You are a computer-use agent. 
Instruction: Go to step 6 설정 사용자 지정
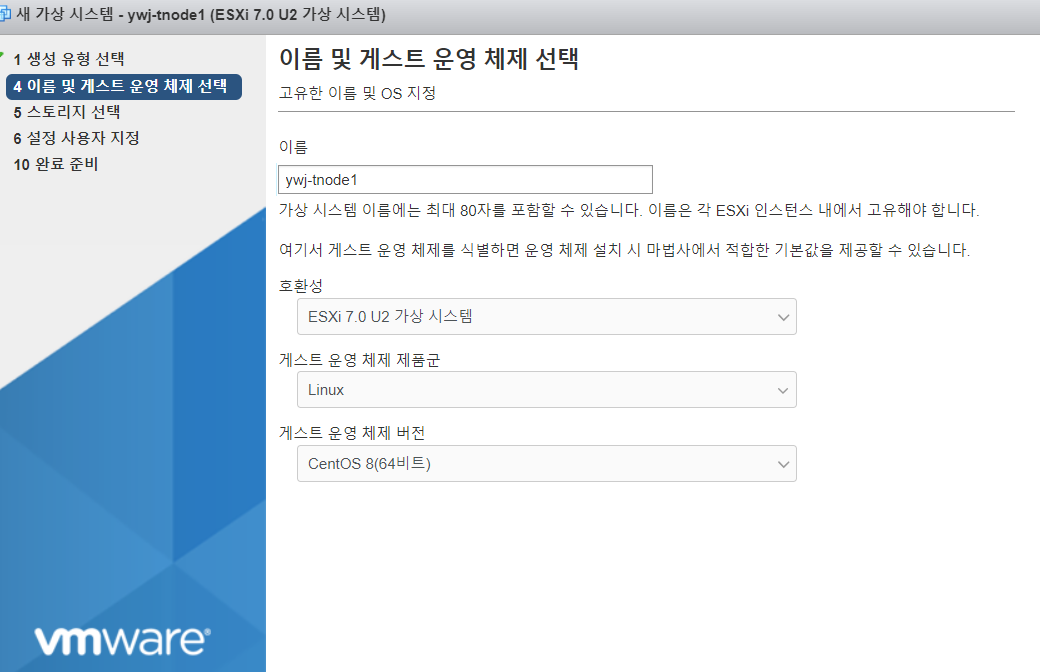(76, 138)
